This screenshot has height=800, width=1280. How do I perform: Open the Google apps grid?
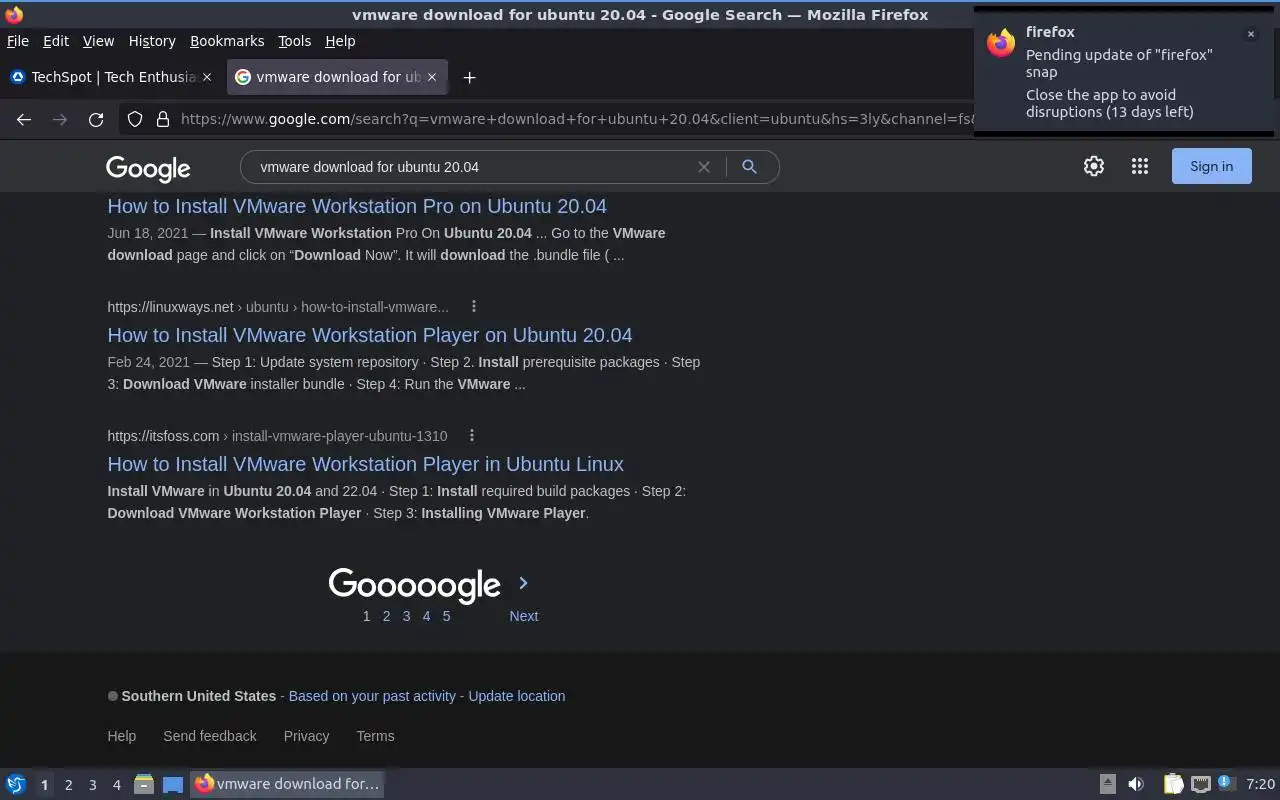click(1140, 167)
